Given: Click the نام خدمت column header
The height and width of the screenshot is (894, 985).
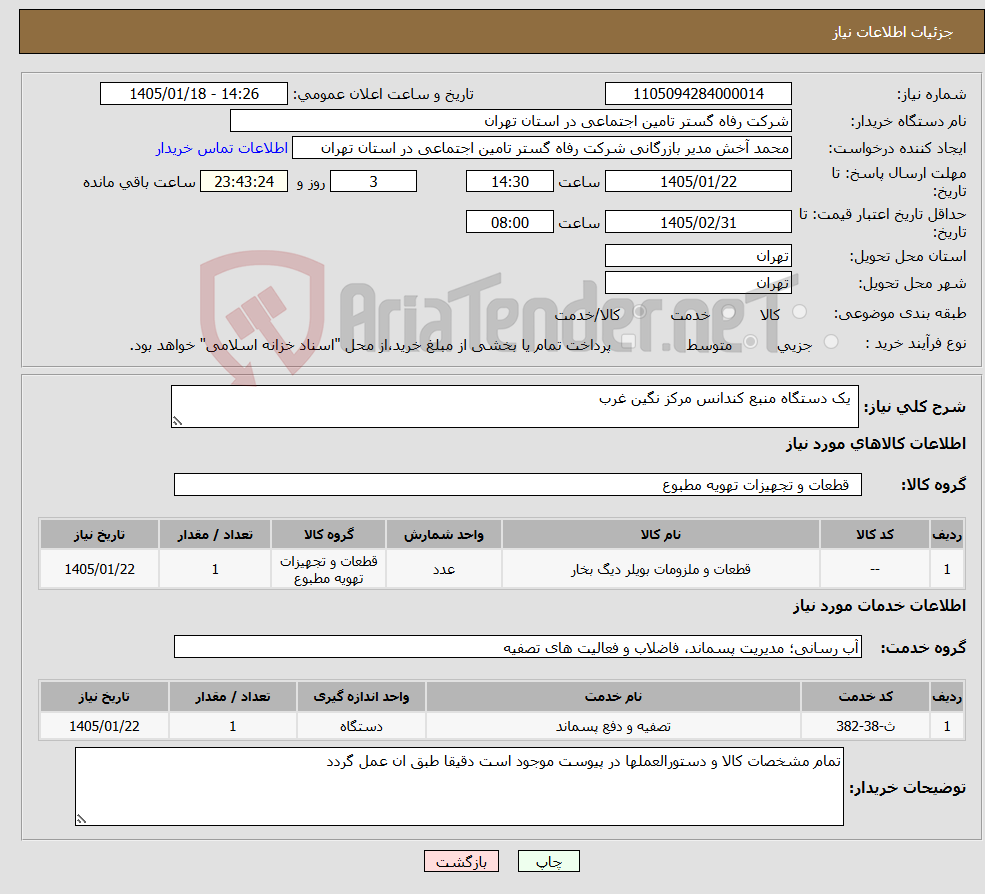Looking at the screenshot, I should (x=613, y=697).
